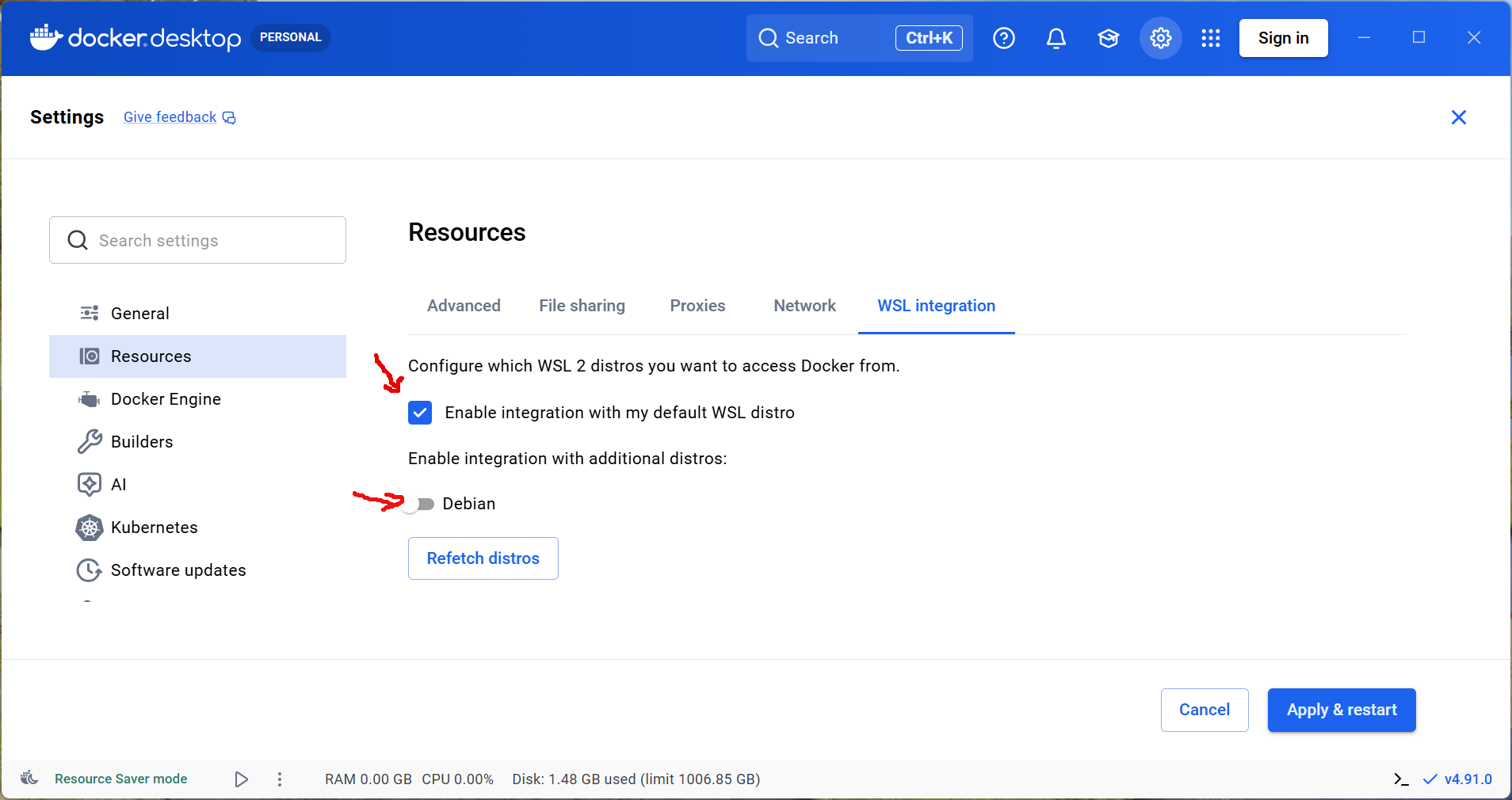Click the PERSONAL plan badge
Image resolution: width=1512 pixels, height=800 pixels.
[x=291, y=37]
